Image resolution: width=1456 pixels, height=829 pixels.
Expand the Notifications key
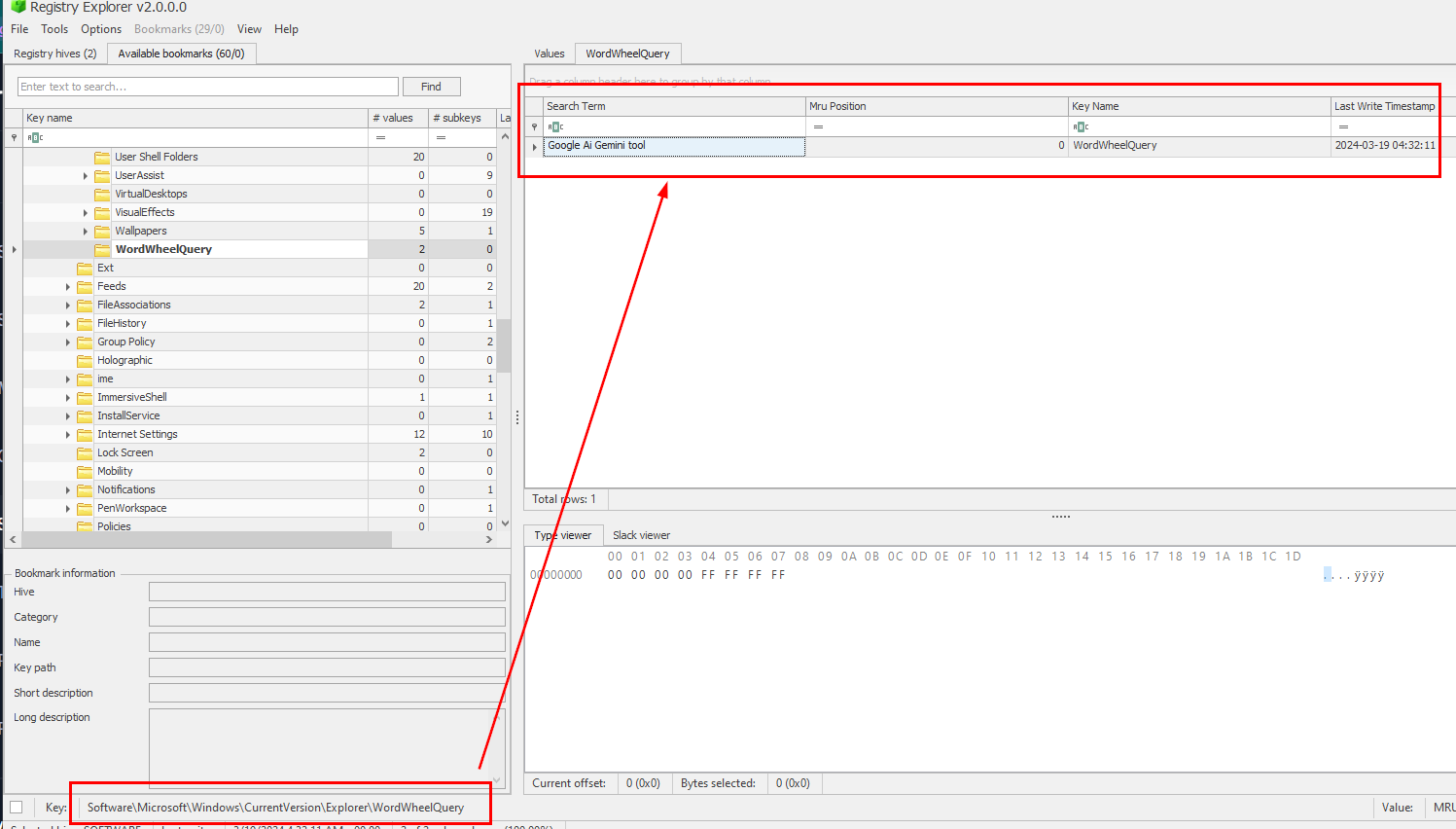pyautogui.click(x=68, y=490)
